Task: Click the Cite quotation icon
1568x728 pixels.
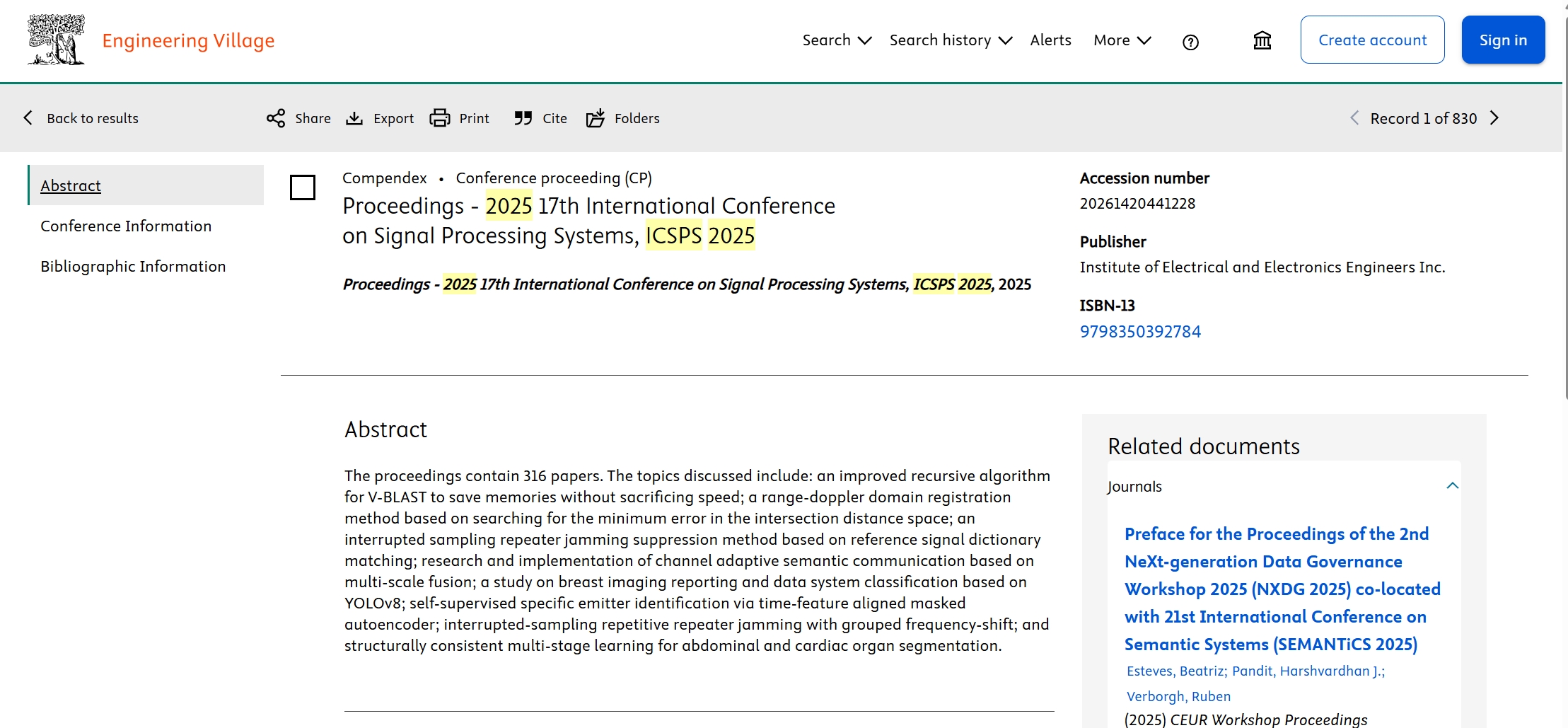Action: [523, 118]
